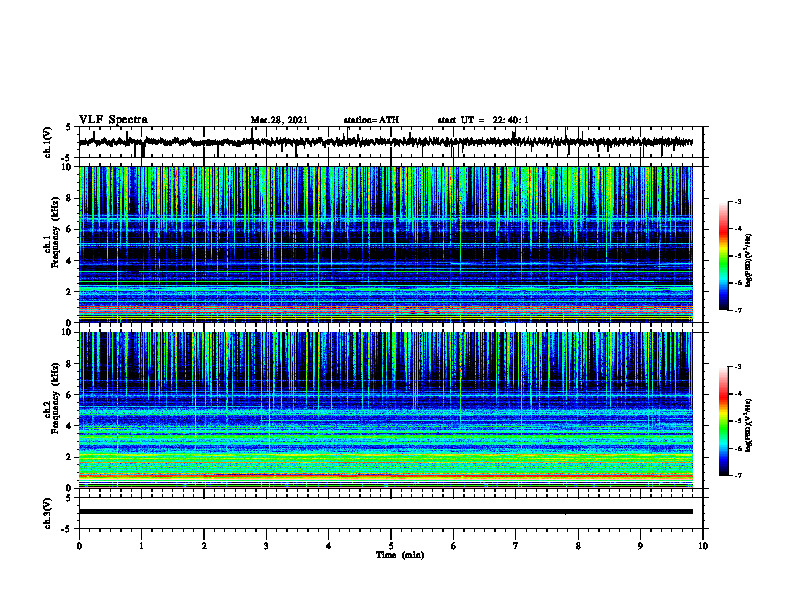Click the "2" kHz tick on ch.2 frequency axis

coord(70,457)
